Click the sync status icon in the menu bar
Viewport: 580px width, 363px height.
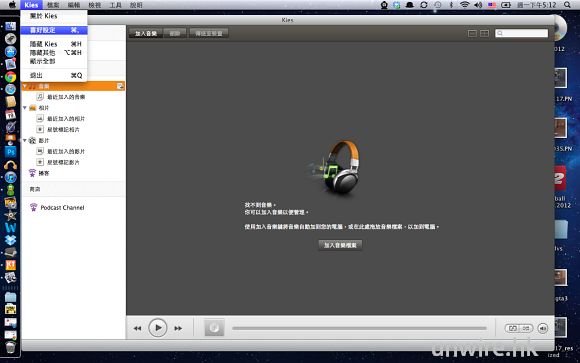(424, 5)
